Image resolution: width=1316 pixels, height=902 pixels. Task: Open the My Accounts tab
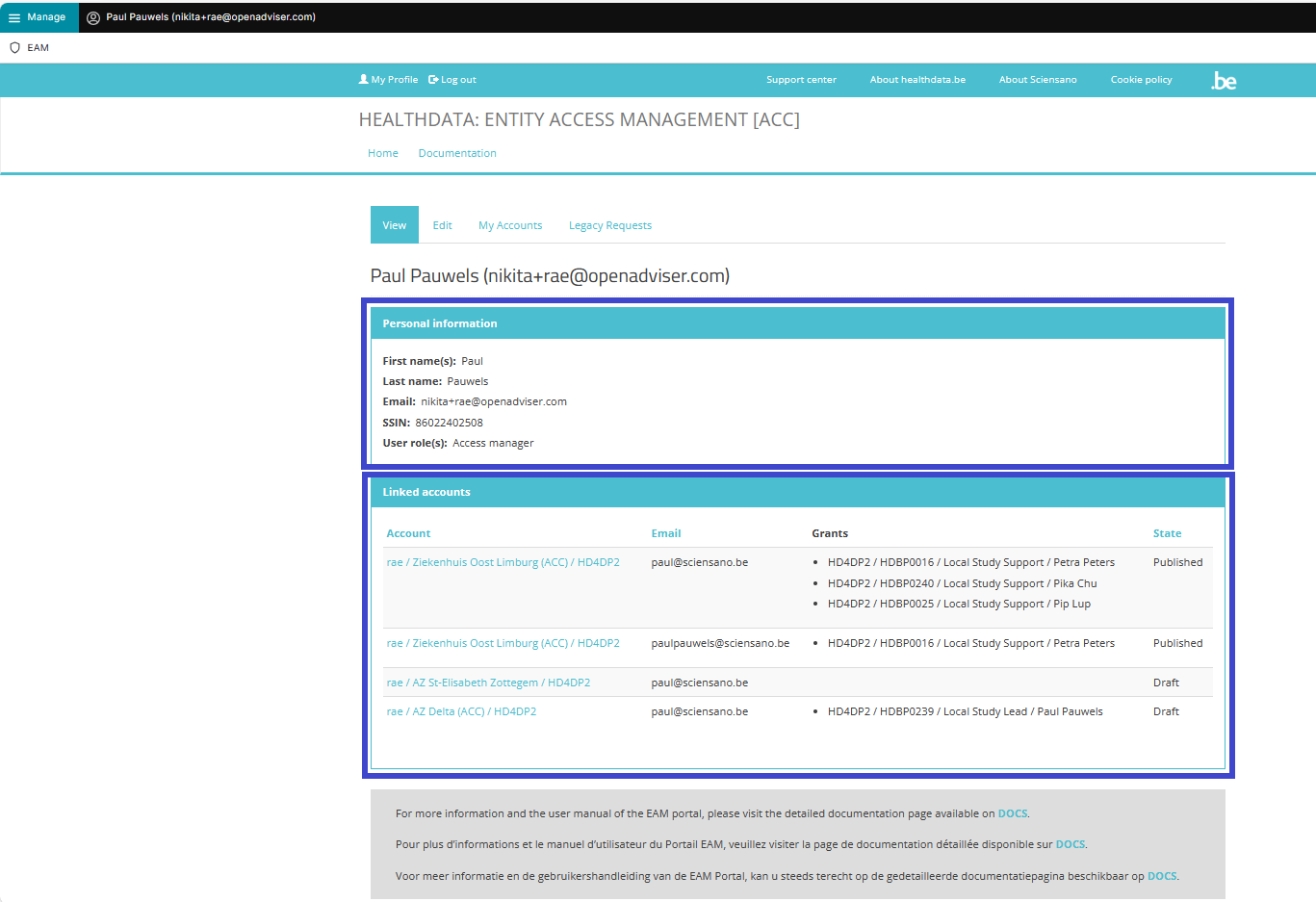click(x=510, y=225)
